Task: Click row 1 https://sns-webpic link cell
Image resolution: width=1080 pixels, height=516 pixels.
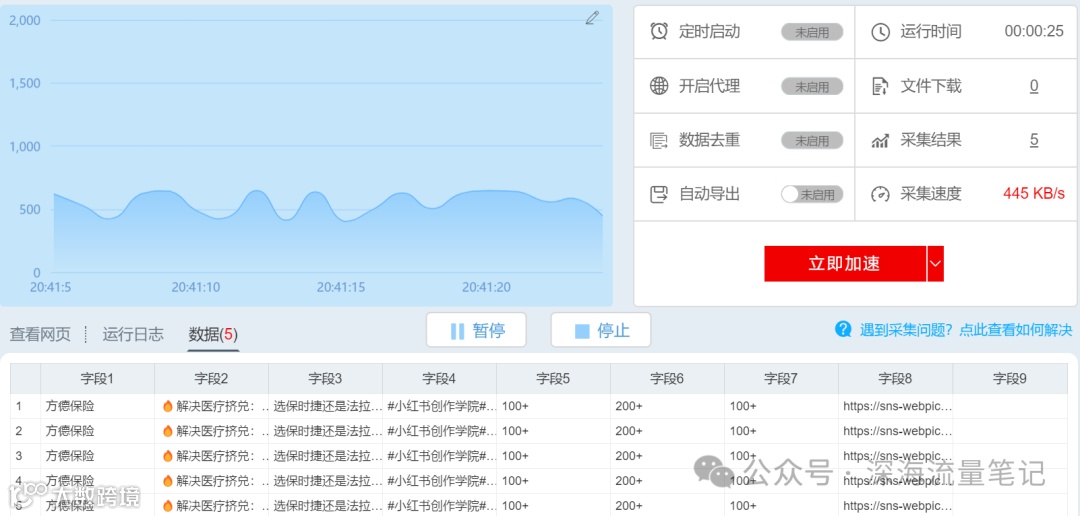Action: point(895,406)
